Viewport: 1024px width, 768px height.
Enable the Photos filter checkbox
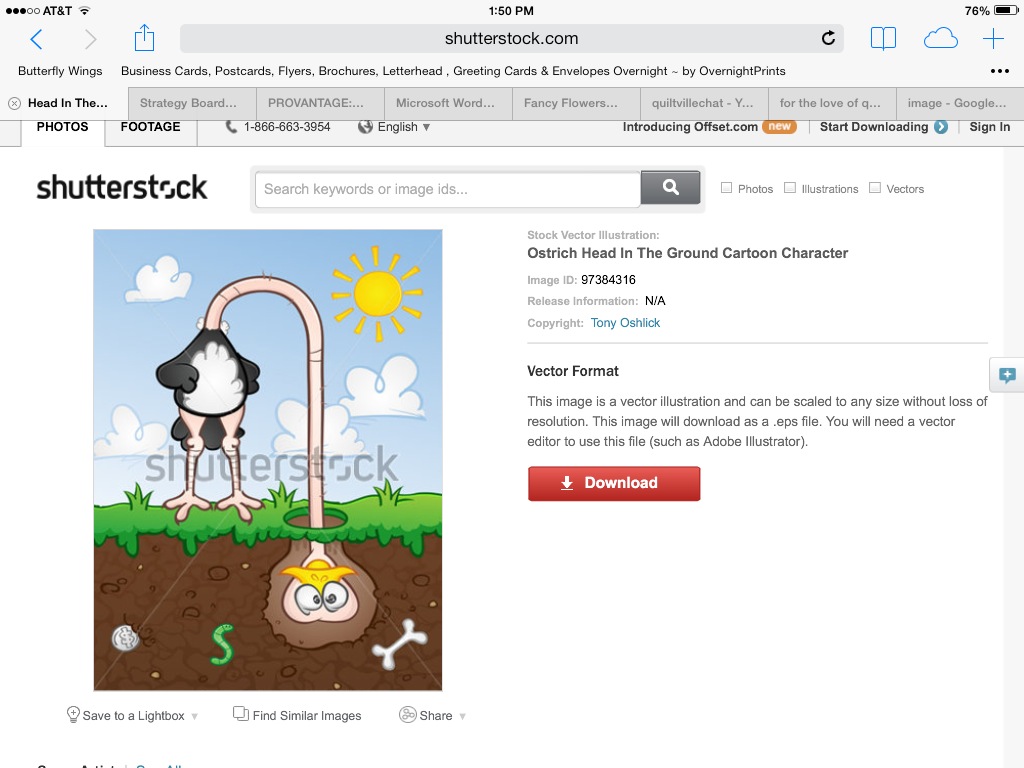pyautogui.click(x=727, y=188)
